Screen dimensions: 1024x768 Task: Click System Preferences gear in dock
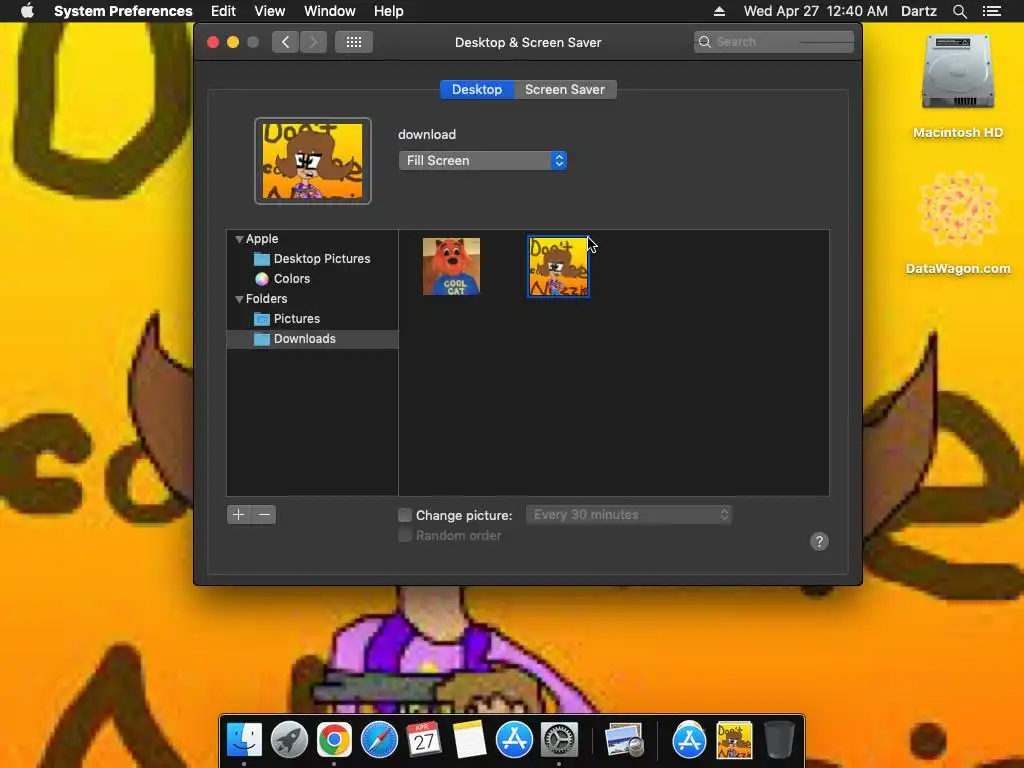(x=559, y=740)
